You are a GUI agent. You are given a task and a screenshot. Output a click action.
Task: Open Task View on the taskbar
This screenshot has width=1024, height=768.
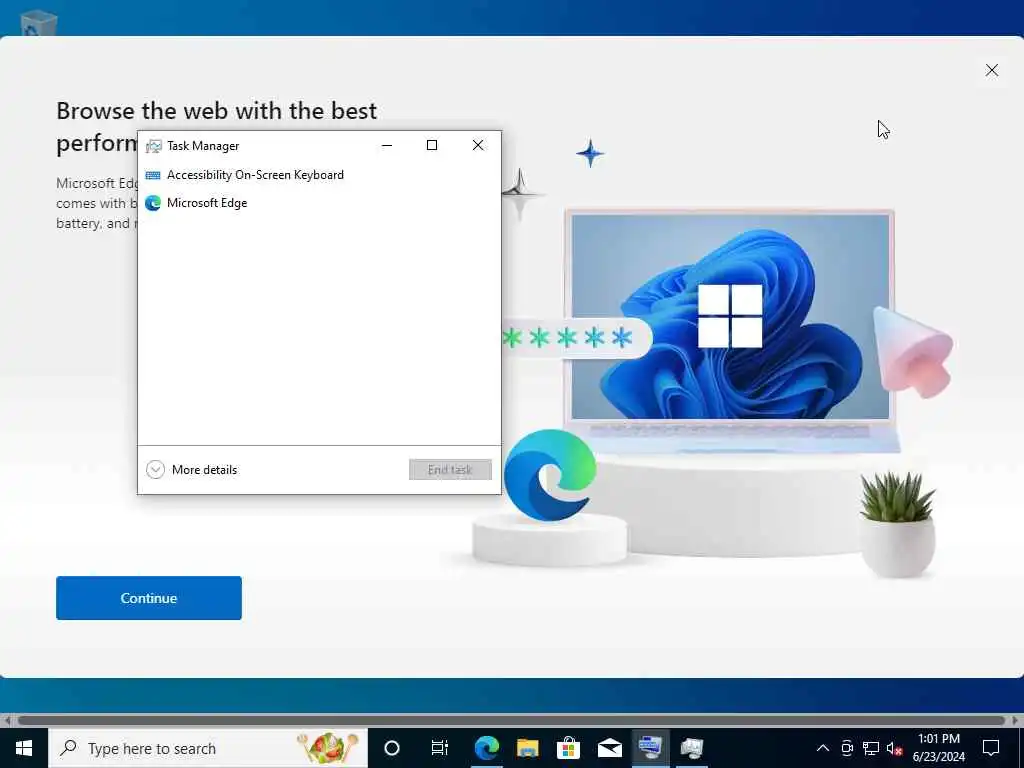pos(440,748)
